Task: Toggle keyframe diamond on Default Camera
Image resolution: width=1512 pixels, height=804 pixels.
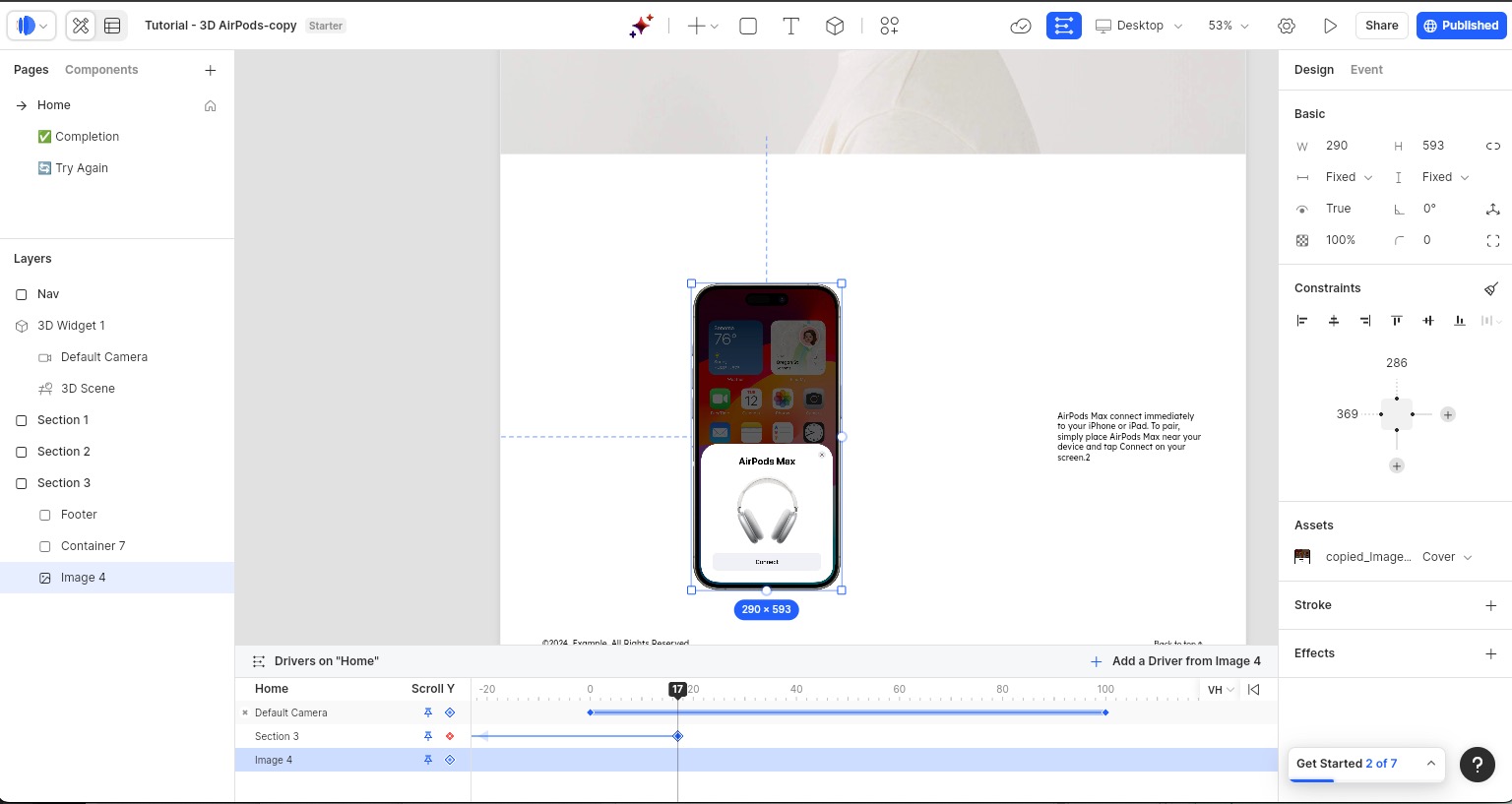Action: click(x=450, y=712)
